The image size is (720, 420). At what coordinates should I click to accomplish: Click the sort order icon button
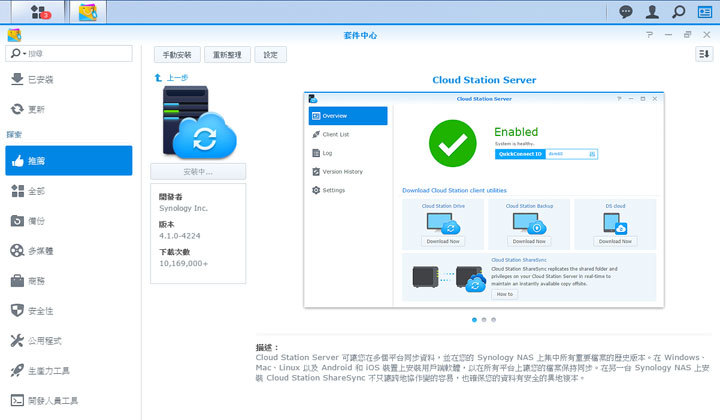[704, 54]
